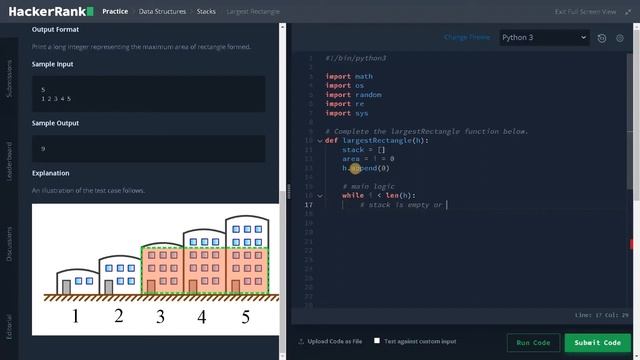The image size is (640, 360).
Task: Open the Leaderboard side tab
Action: pyautogui.click(x=9, y=161)
